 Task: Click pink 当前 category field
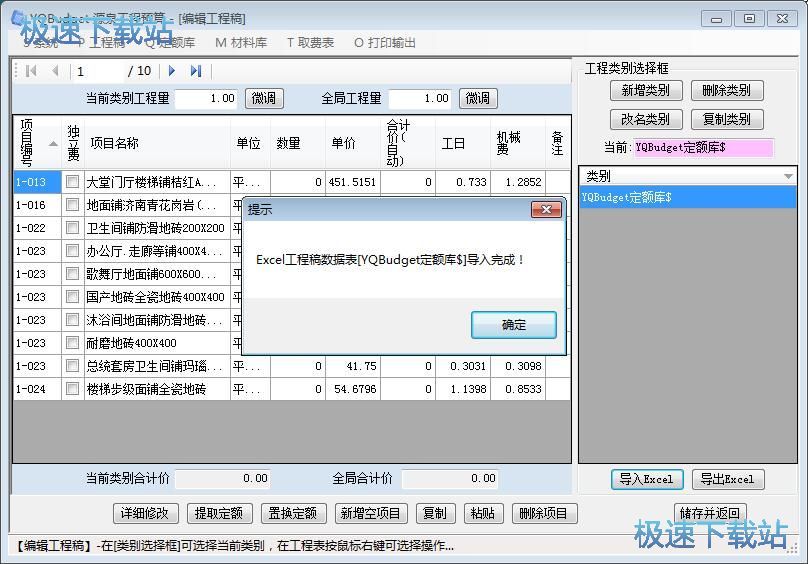coord(703,147)
